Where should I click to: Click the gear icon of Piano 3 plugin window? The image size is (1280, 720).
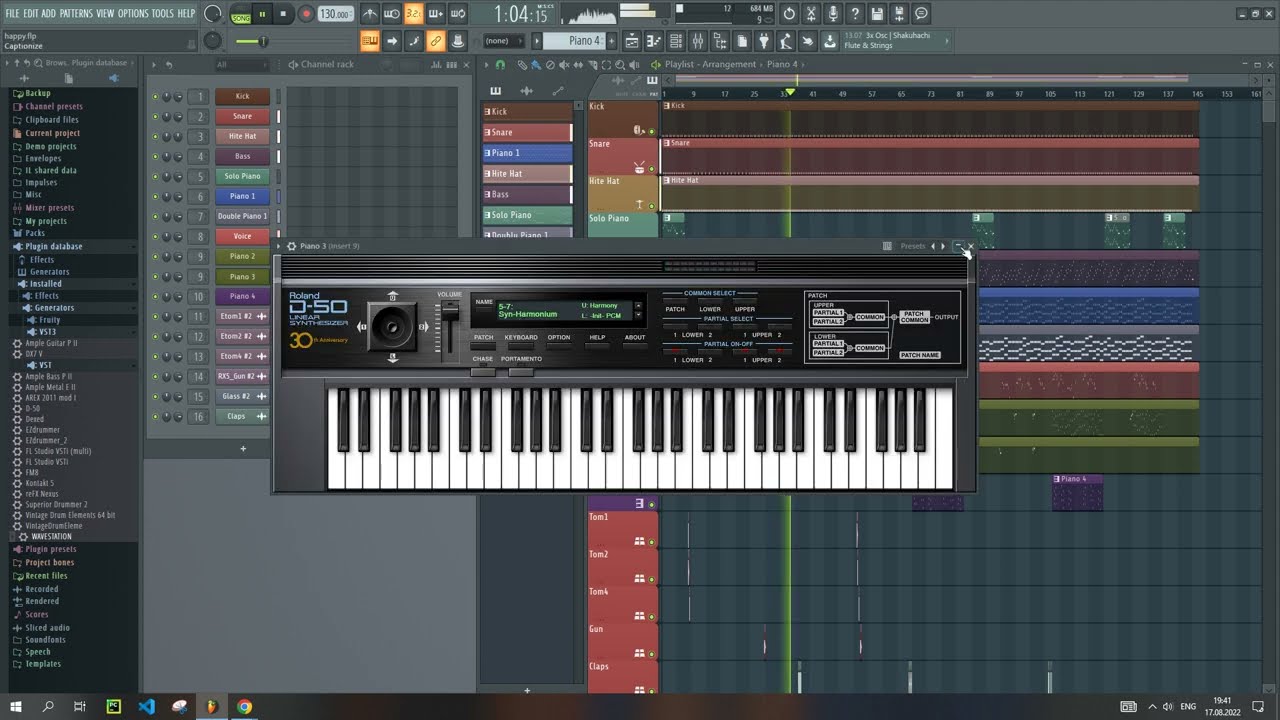(x=291, y=246)
